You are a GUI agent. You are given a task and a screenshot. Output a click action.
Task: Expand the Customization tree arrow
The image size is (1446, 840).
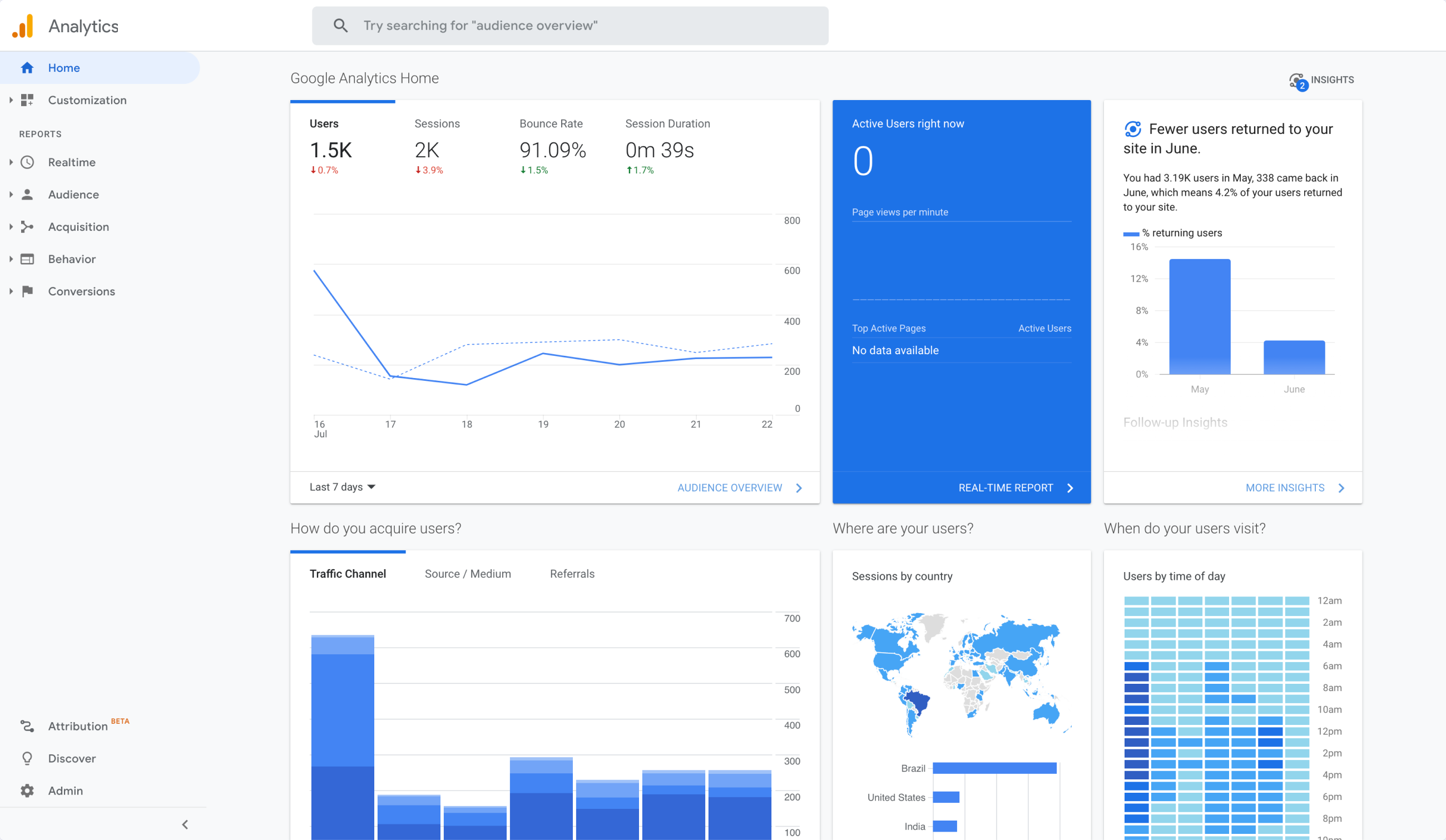tap(11, 100)
